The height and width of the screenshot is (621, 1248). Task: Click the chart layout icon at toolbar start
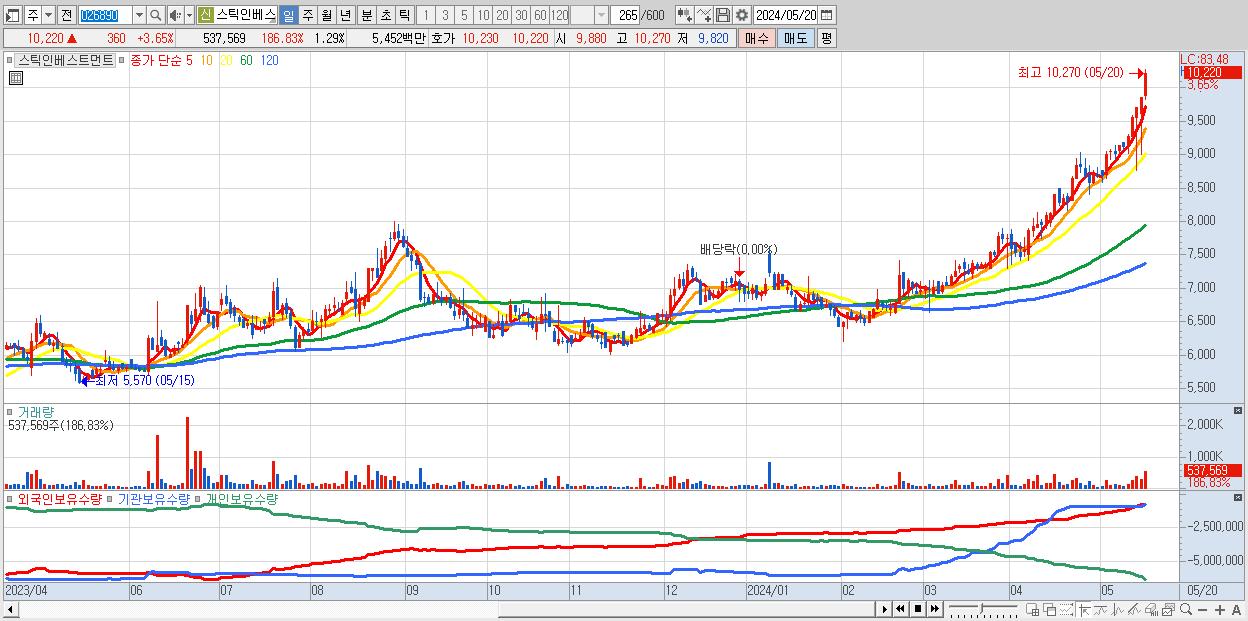[13, 15]
